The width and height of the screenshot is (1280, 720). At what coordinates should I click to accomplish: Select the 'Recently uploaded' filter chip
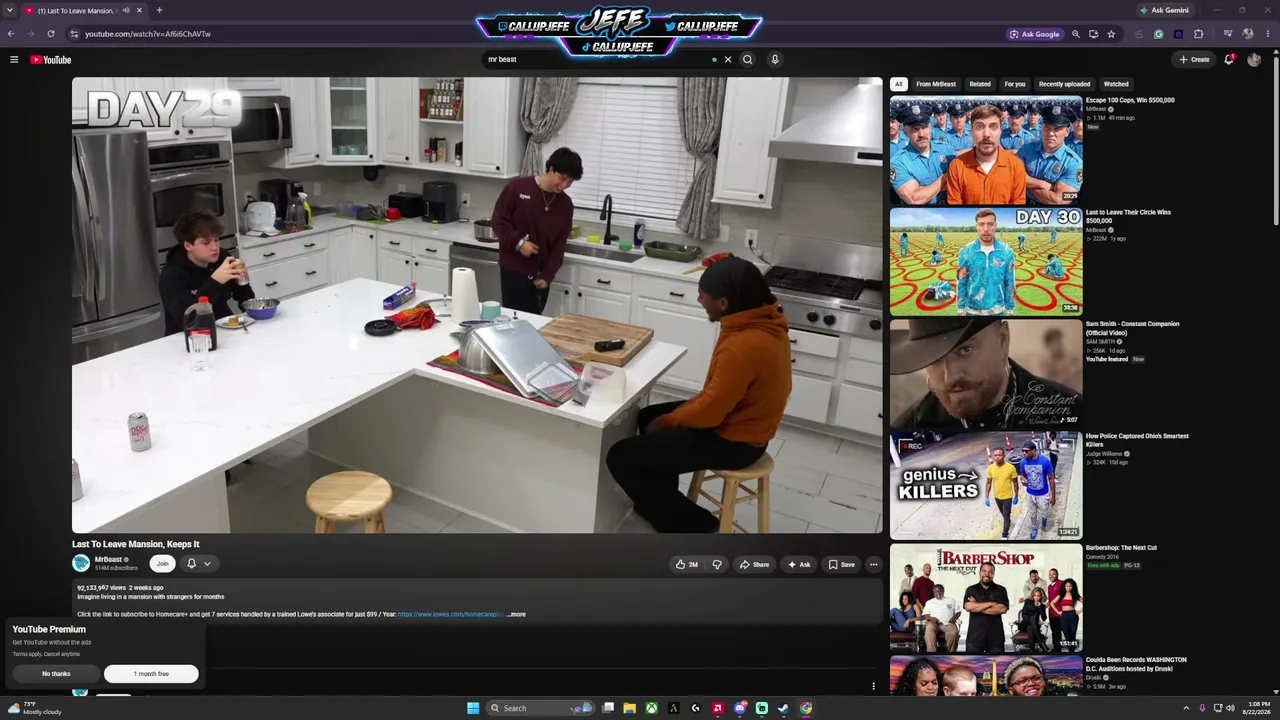(x=1064, y=85)
